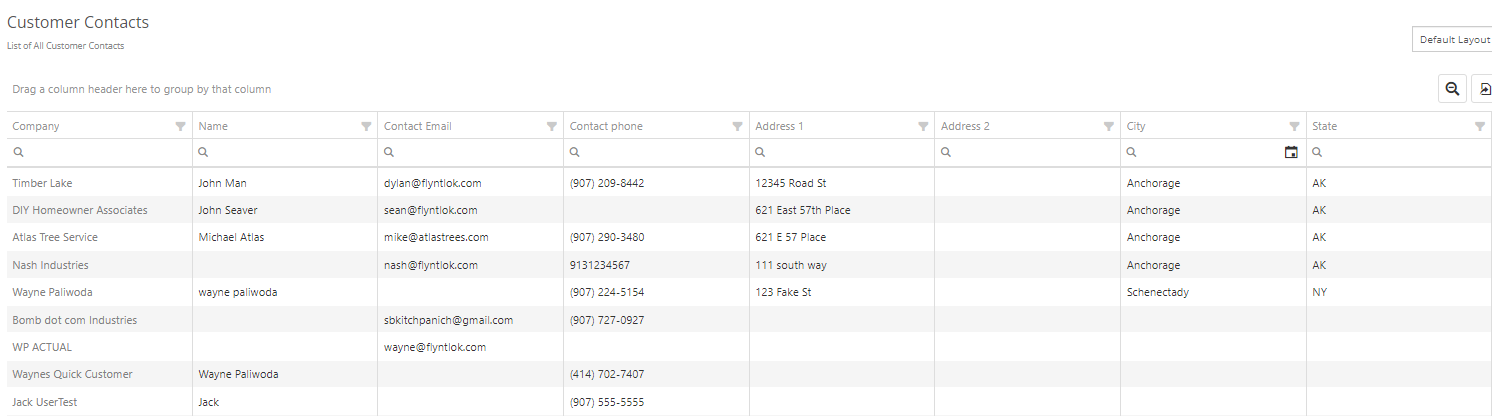Sort by the Name column header
The height and width of the screenshot is (416, 1492).
click(x=213, y=126)
